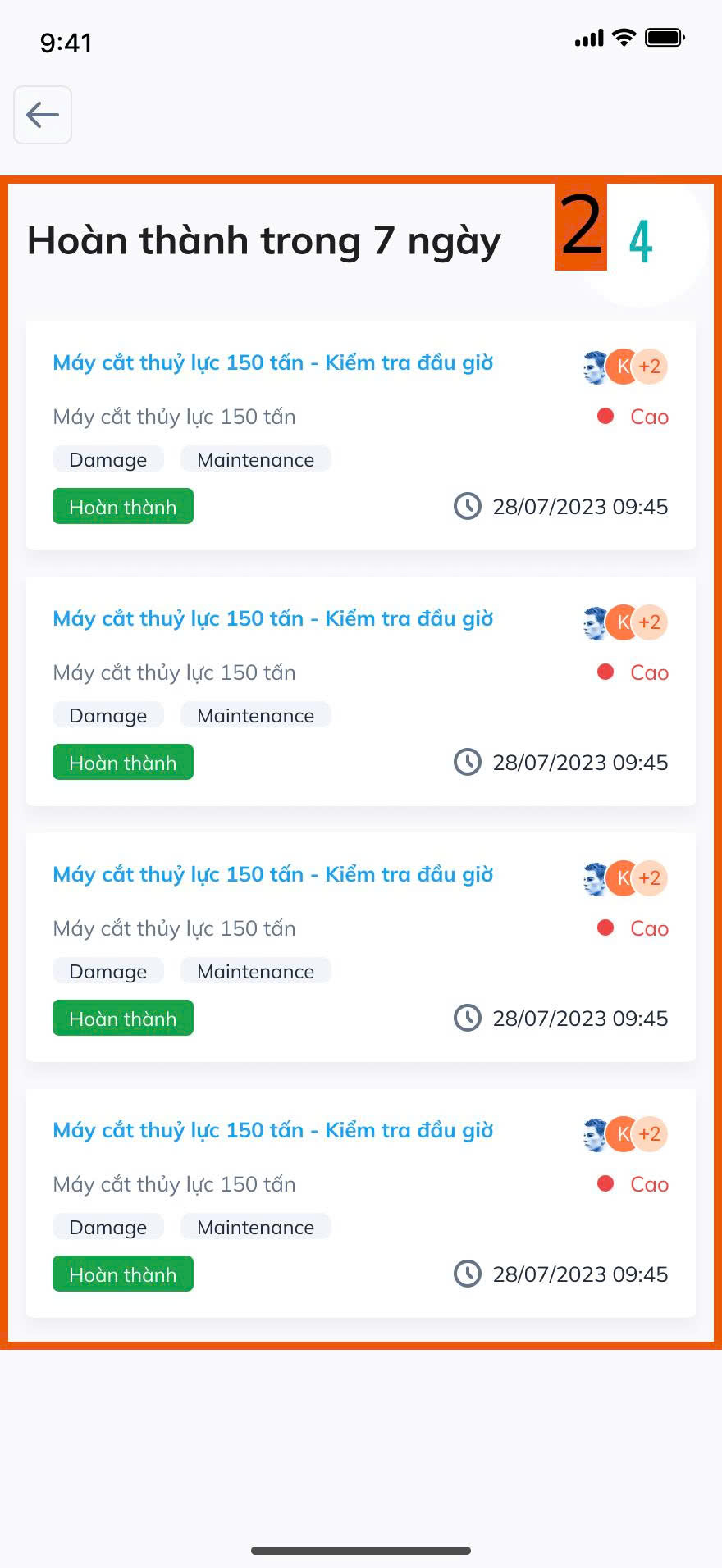This screenshot has width=722, height=1568.
Task: Click the Hoàn thành status on first card
Action: pyautogui.click(x=123, y=507)
